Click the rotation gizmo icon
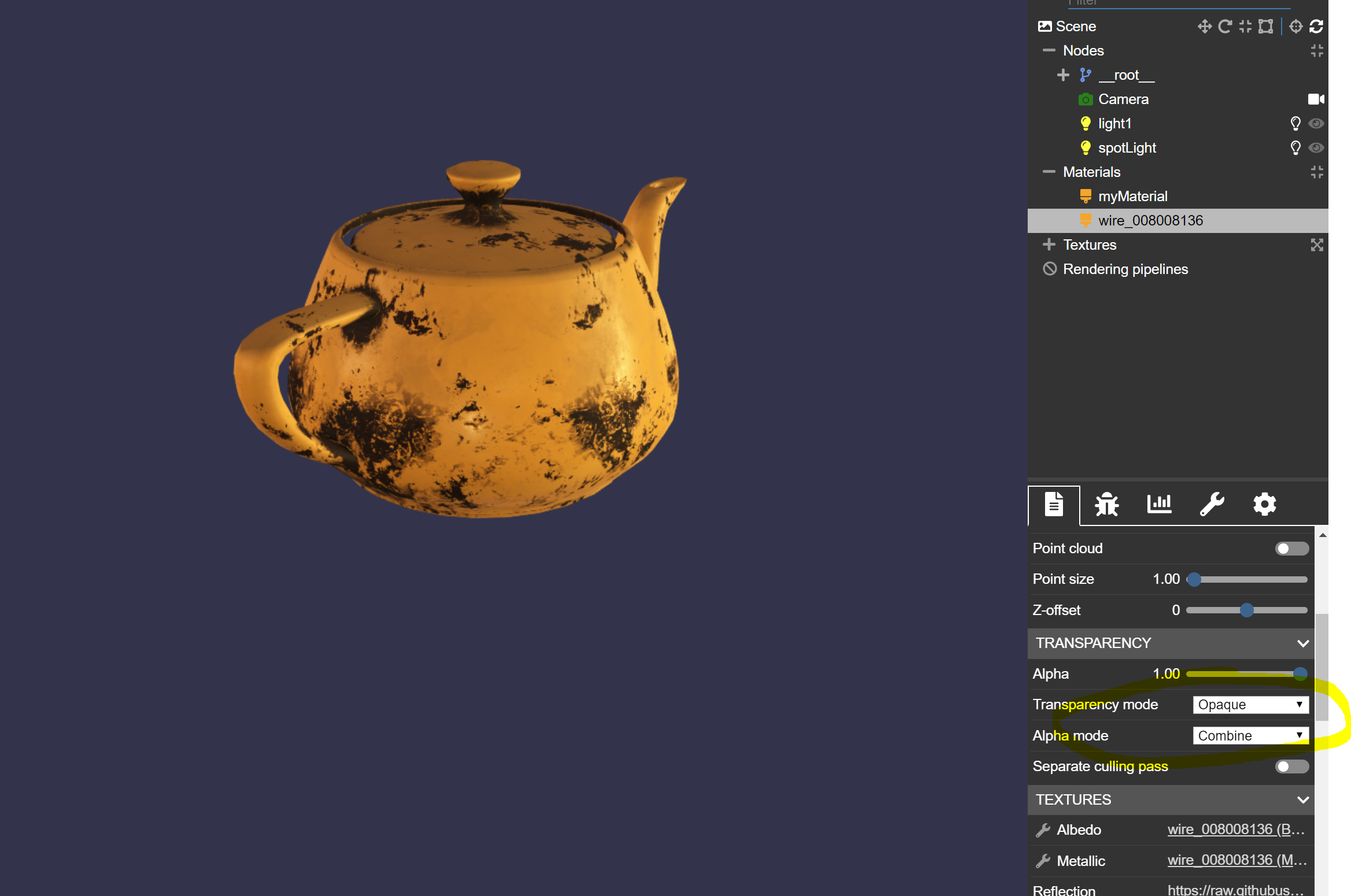Viewport: 1351px width, 896px height. pyautogui.click(x=1224, y=27)
